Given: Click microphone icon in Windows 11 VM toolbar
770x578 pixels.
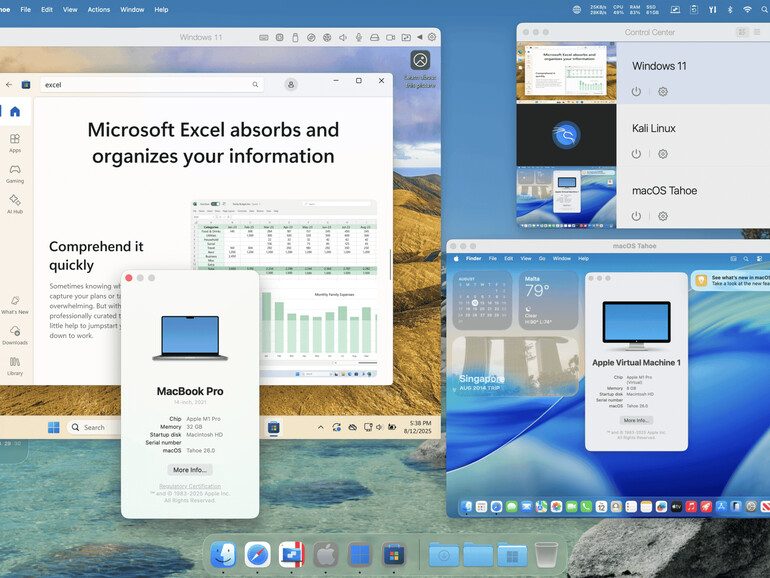Looking at the screenshot, I should [359, 37].
